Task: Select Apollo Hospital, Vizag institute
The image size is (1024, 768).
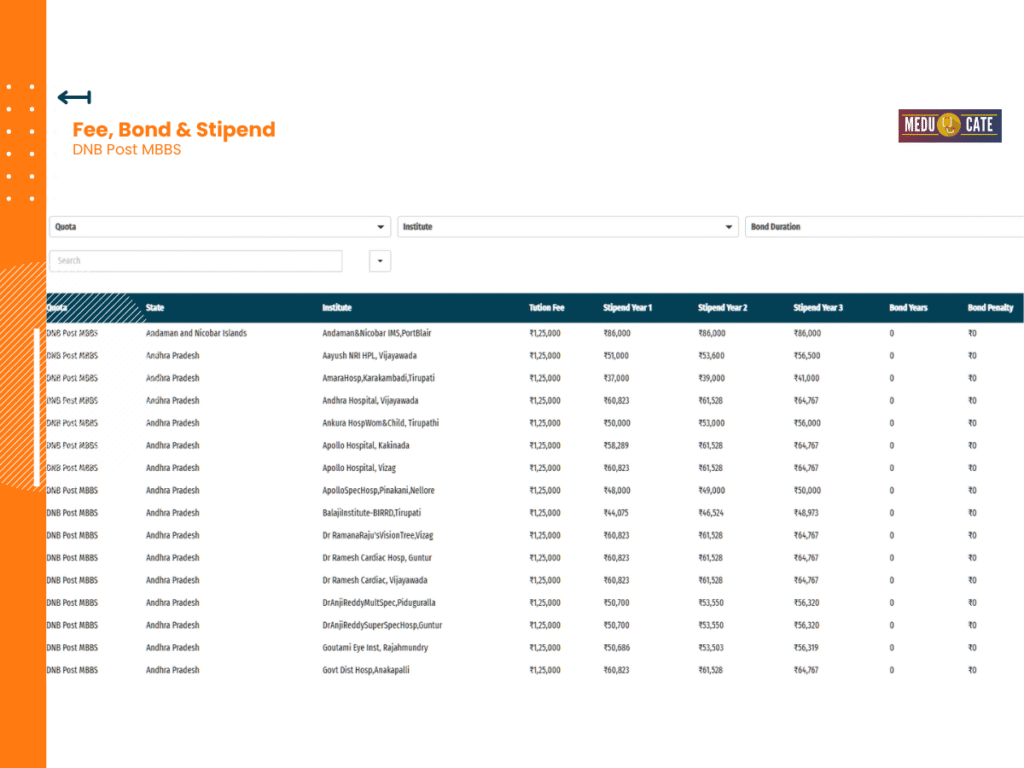Action: click(359, 468)
